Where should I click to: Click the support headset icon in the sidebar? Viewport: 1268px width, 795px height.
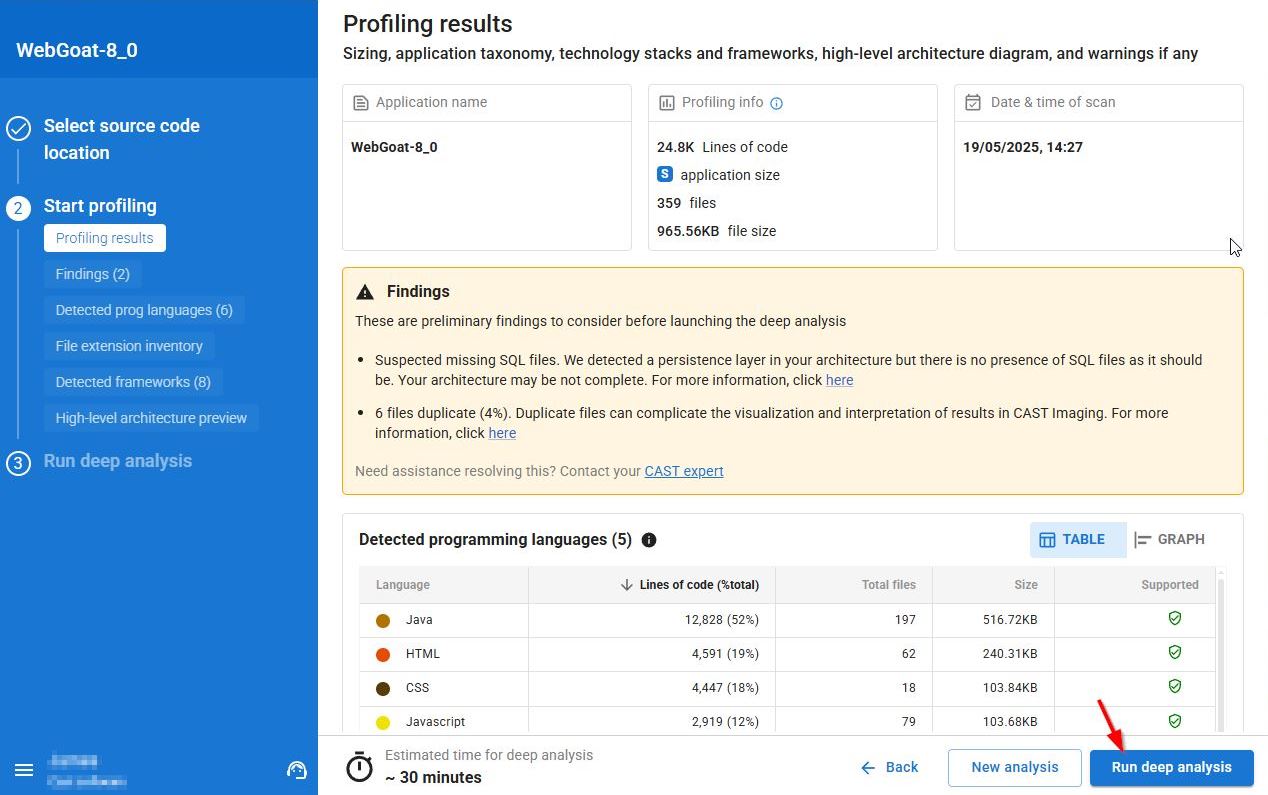(x=296, y=770)
